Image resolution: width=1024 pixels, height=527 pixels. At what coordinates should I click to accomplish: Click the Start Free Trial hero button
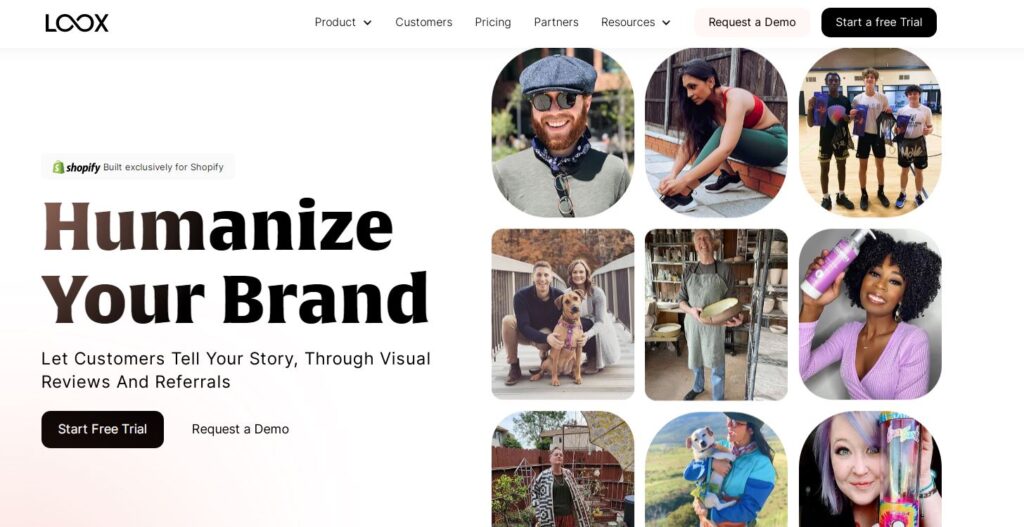coord(103,429)
